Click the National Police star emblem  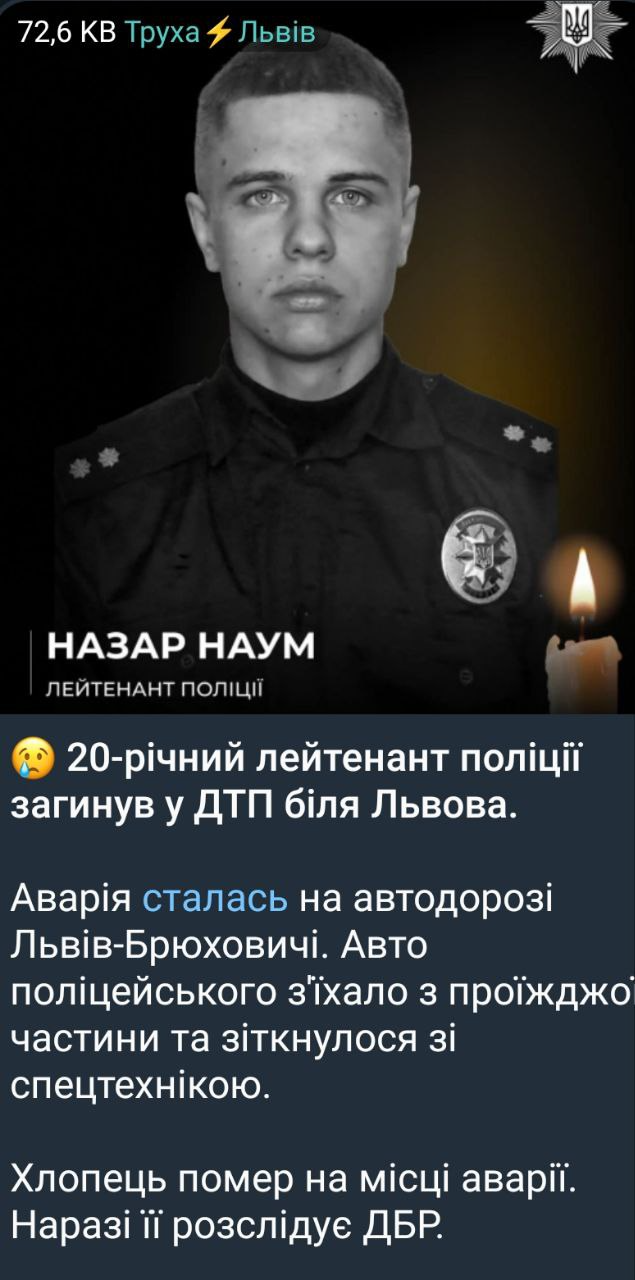point(577,34)
